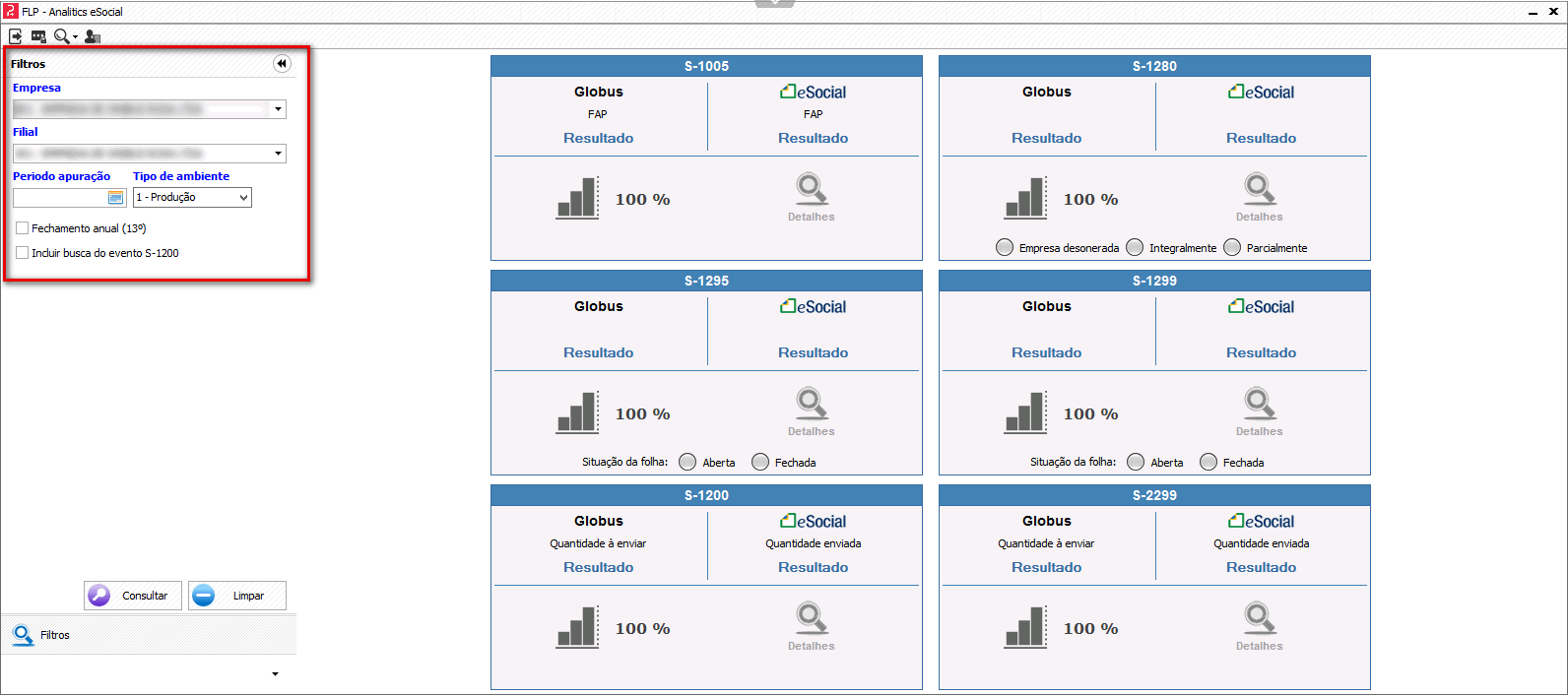Open the dropdown arrow beside the magnifier
This screenshot has width=1568, height=696.
point(75,37)
